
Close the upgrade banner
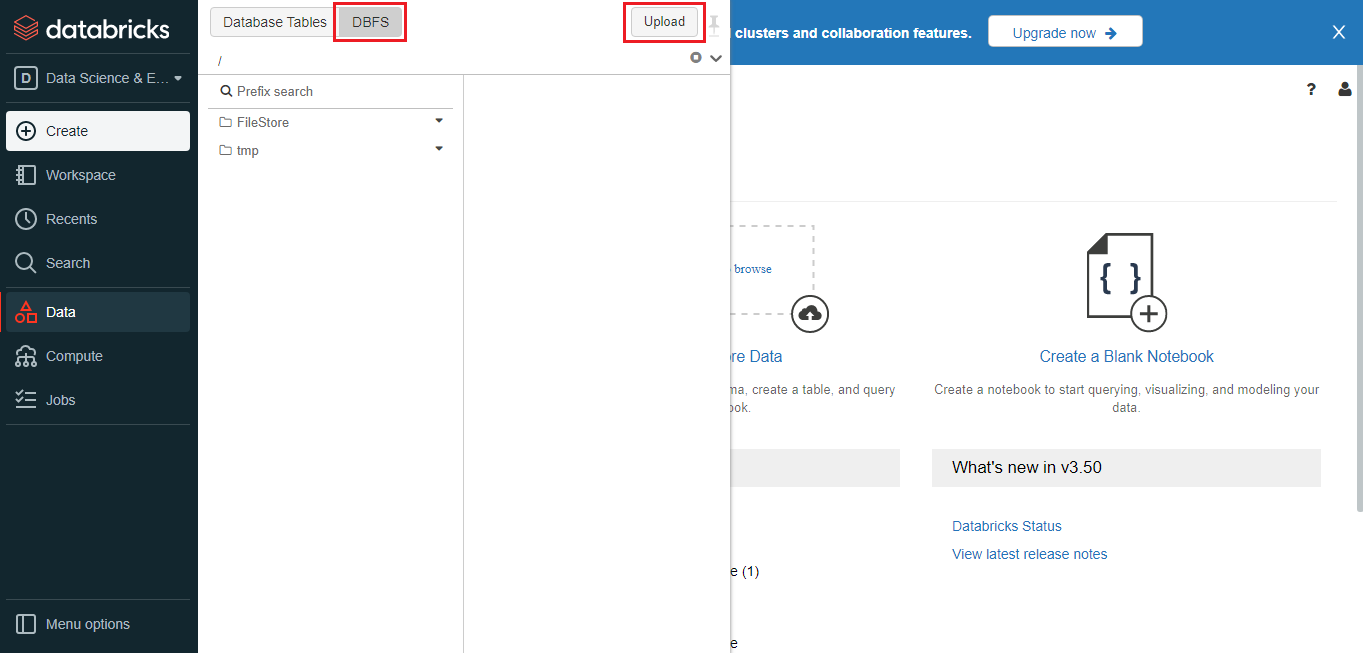click(x=1339, y=32)
